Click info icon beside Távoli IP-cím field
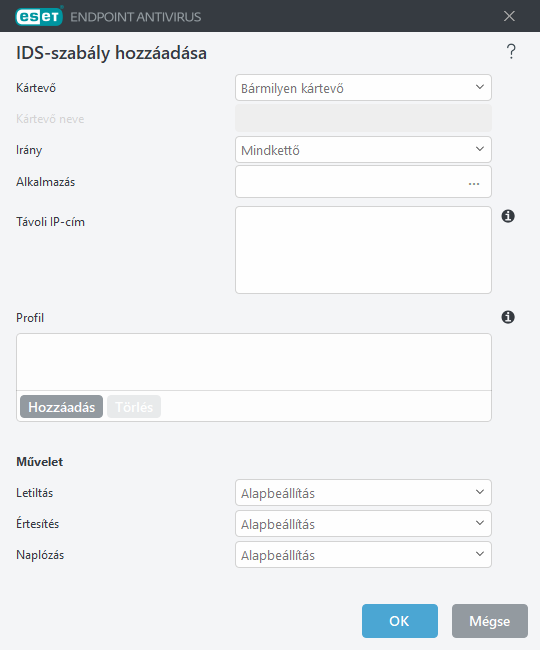The image size is (540, 650). point(508,216)
